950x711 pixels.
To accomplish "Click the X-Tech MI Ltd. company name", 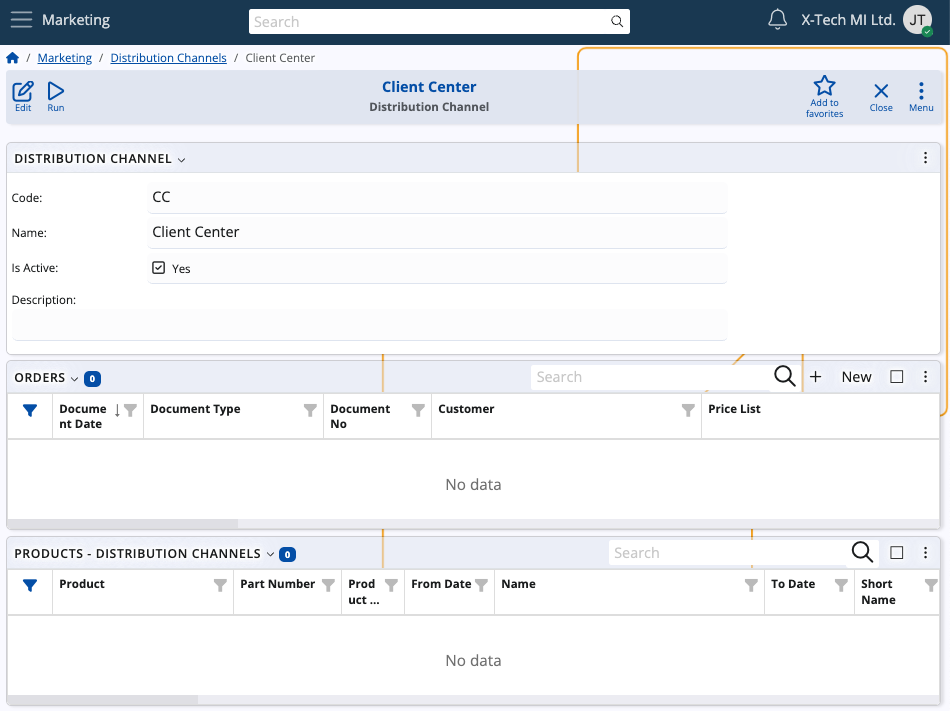I will tap(848, 20).
